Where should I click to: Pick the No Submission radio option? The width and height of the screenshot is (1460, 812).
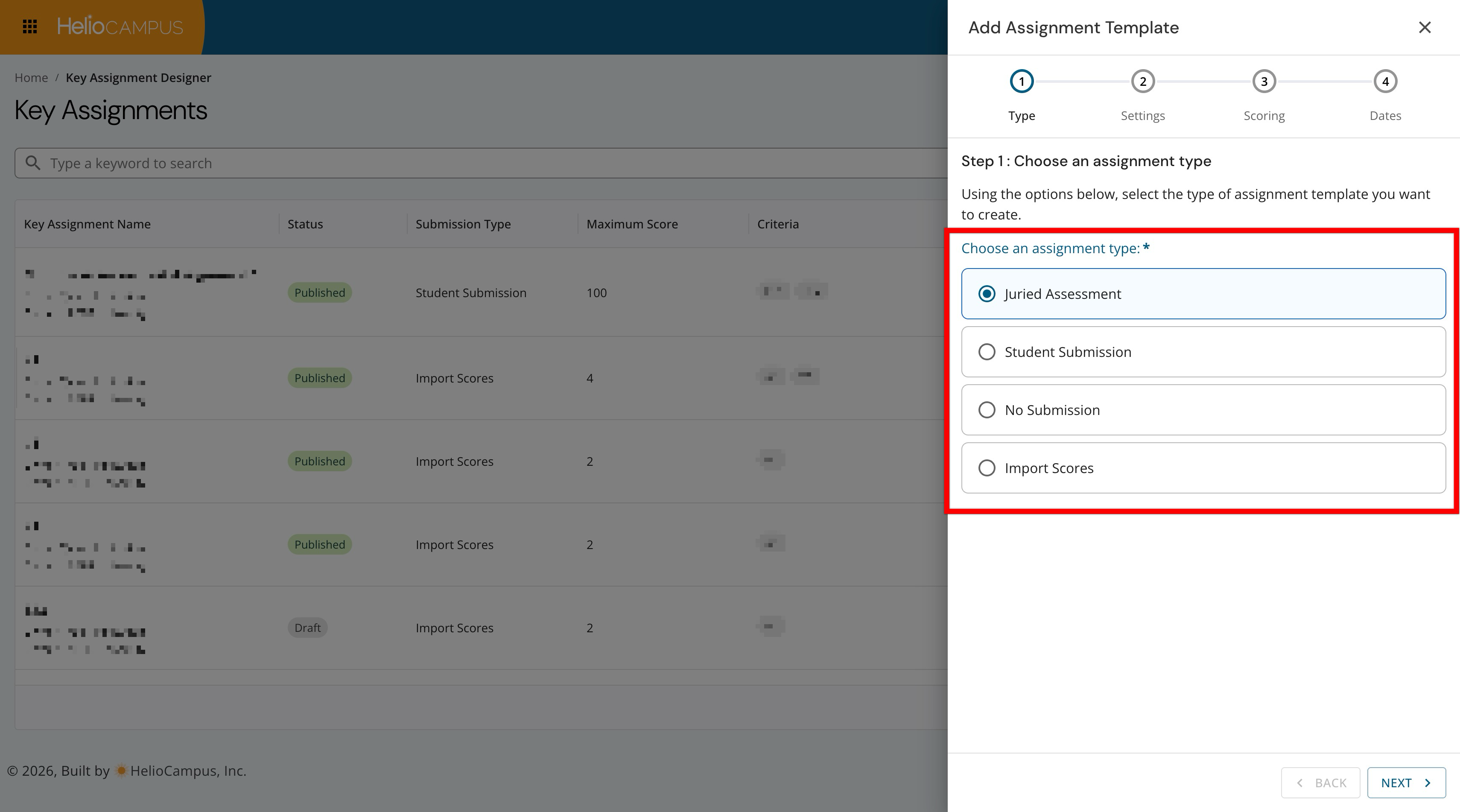tap(987, 410)
